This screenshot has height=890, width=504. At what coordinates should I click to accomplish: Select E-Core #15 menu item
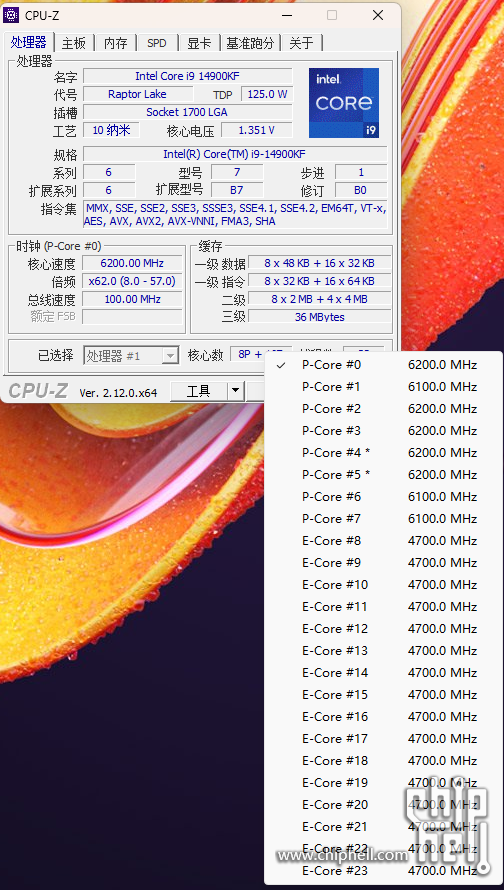coord(384,695)
